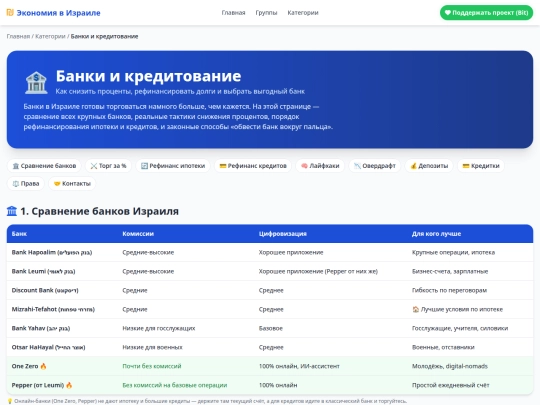Image resolution: width=540 pixels, height=405 pixels.
Task: Click the Банк column header
Action: click(x=19, y=233)
